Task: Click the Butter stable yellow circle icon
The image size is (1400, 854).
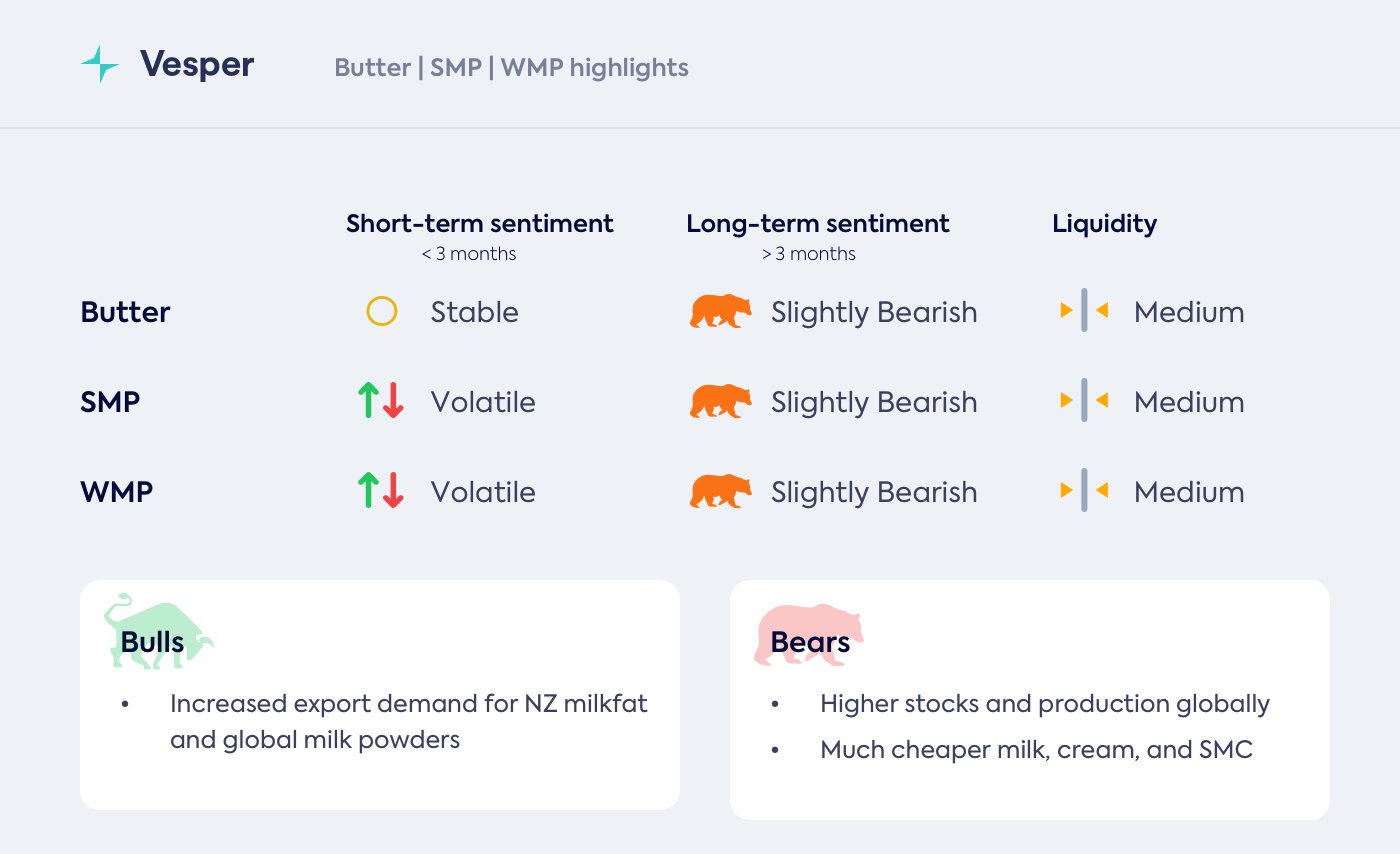Action: 382,312
